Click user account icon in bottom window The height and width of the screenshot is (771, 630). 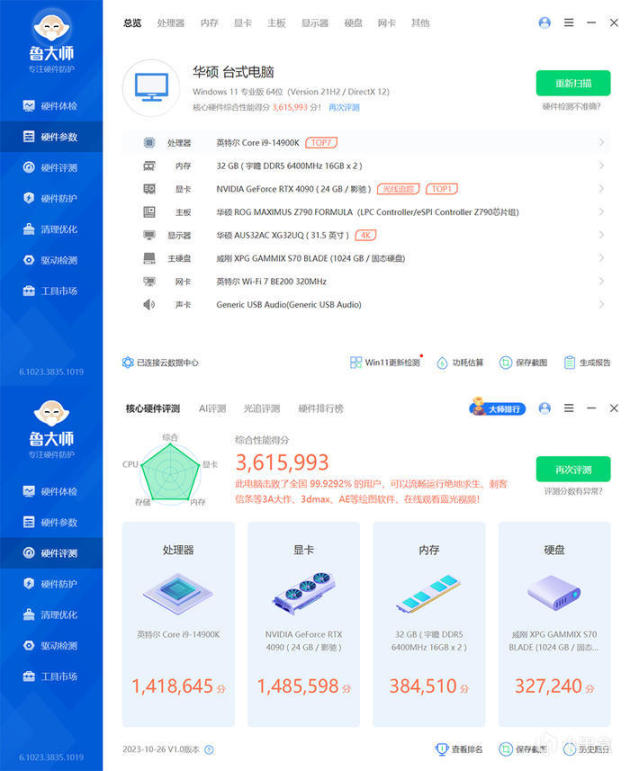tap(544, 408)
